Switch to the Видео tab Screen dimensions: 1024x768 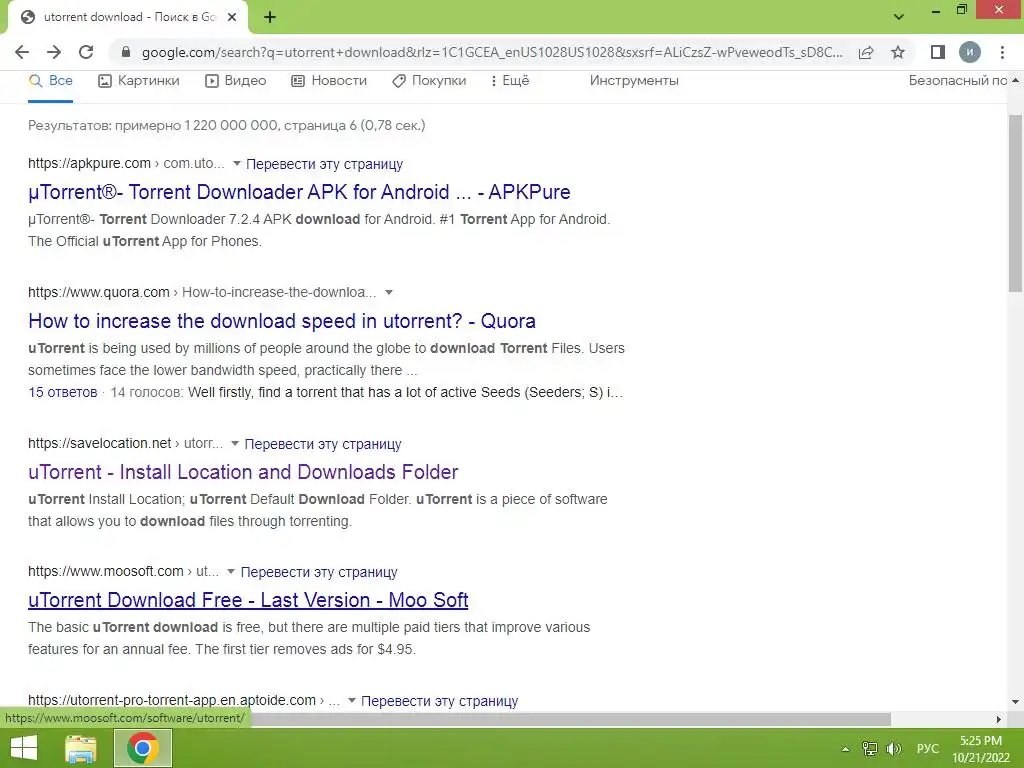[x=236, y=81]
